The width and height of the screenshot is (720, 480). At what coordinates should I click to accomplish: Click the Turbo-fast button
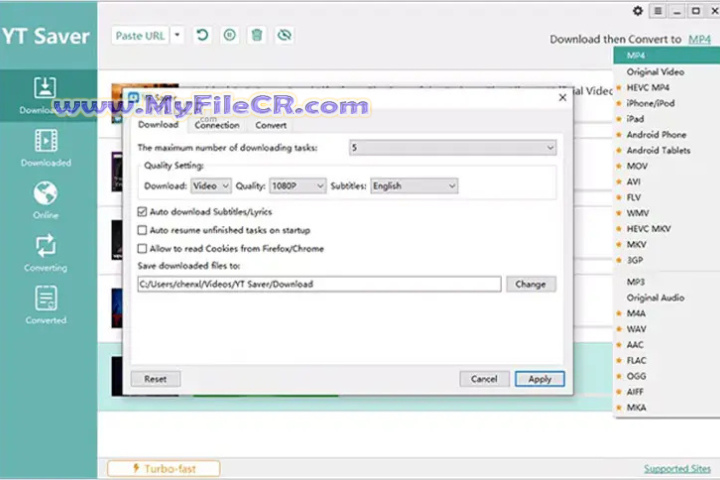163,469
